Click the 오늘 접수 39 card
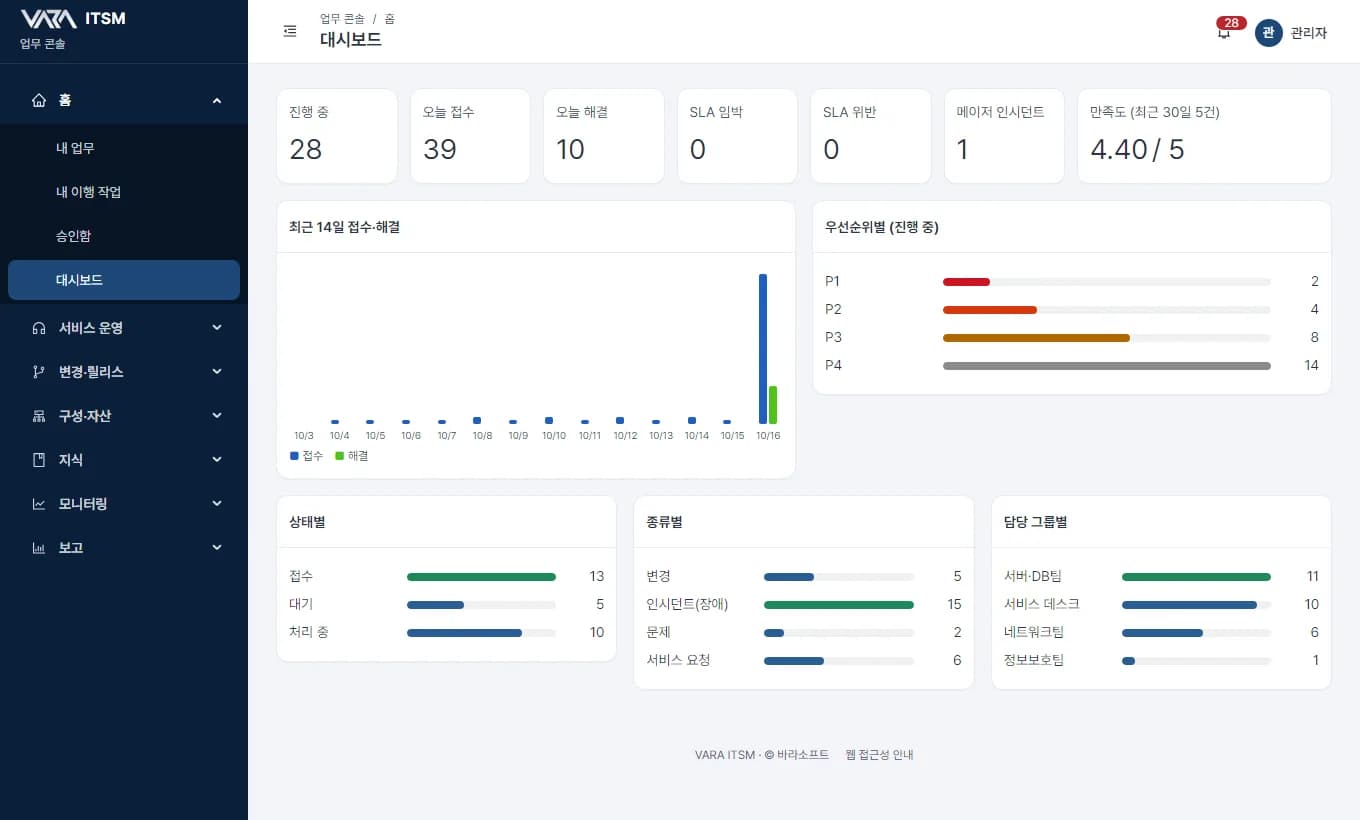This screenshot has width=1360, height=820. (x=470, y=136)
